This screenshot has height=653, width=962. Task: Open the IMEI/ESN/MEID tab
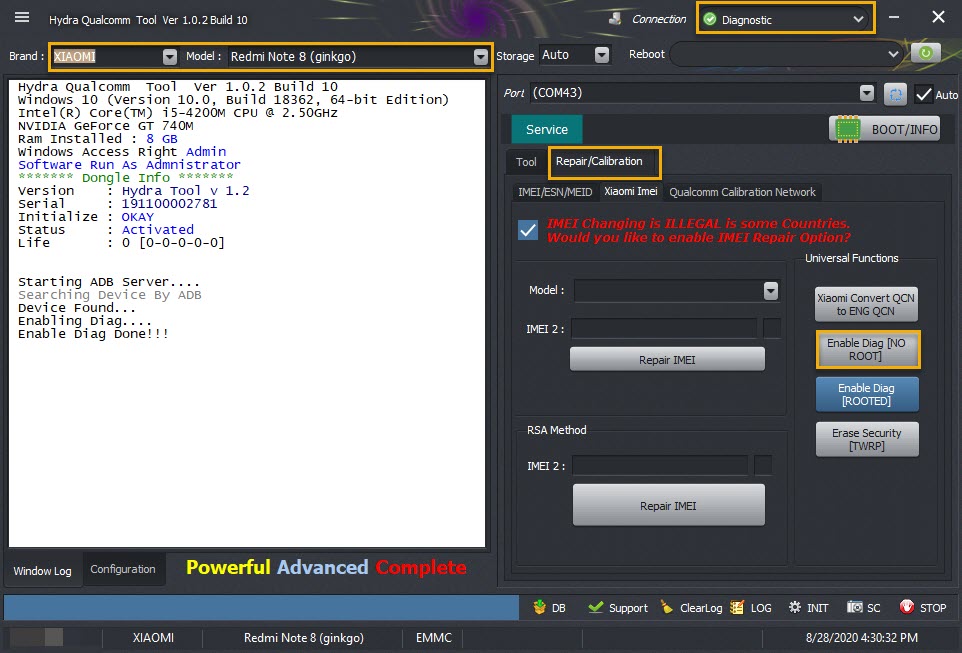(555, 192)
